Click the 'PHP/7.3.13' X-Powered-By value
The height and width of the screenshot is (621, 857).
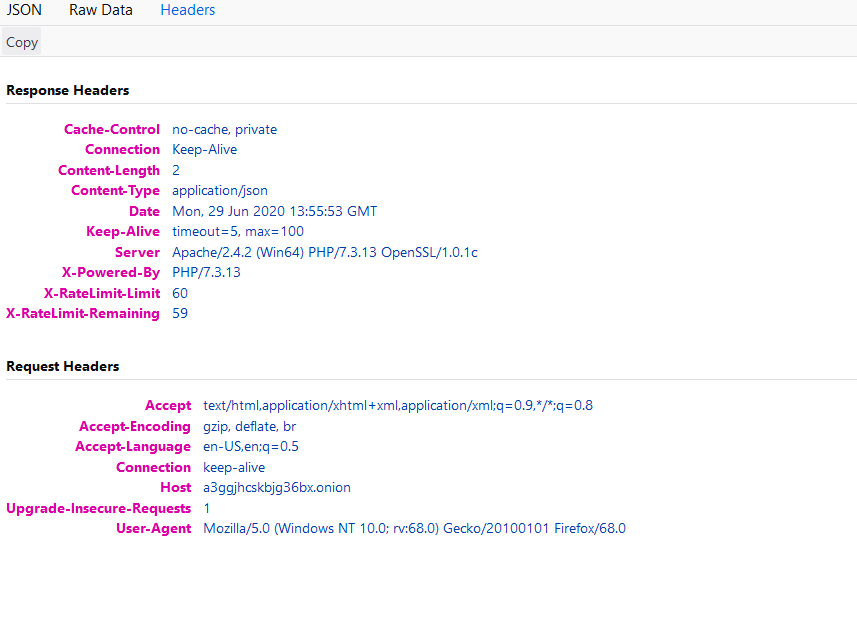click(206, 273)
